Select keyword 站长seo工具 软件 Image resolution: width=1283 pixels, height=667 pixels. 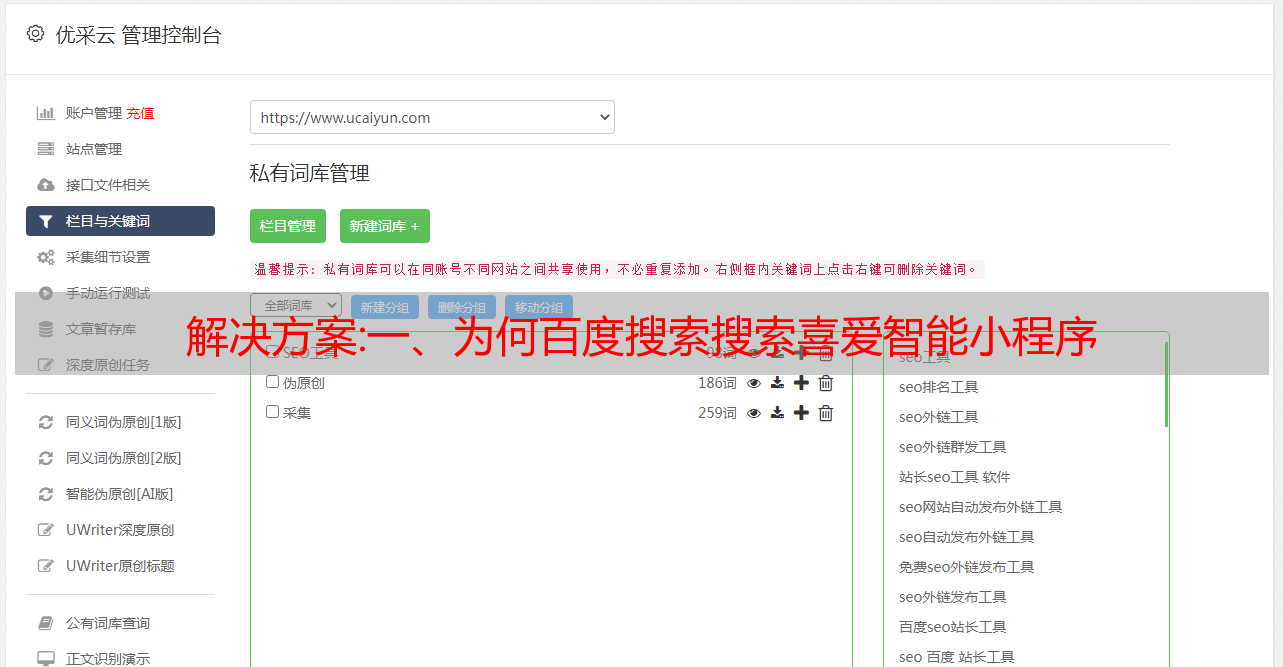coord(955,477)
